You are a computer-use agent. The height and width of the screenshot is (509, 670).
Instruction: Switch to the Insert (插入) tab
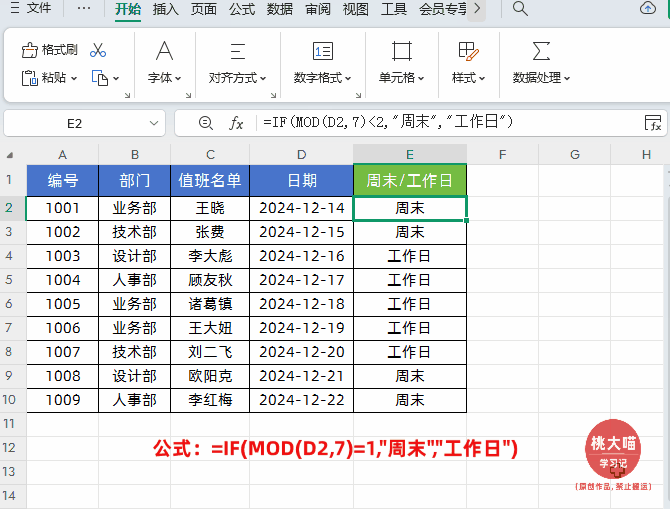point(166,9)
